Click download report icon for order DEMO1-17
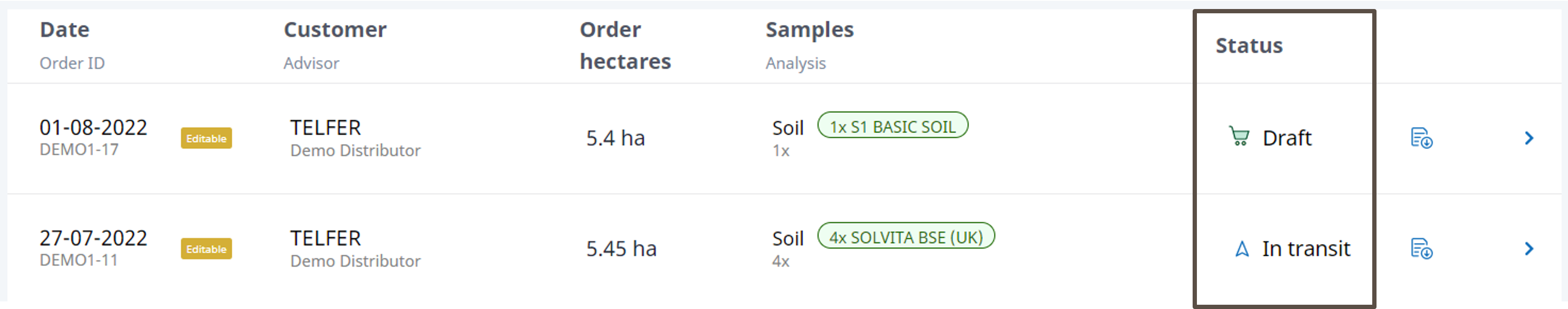This screenshot has width=1568, height=309. 1421,138
